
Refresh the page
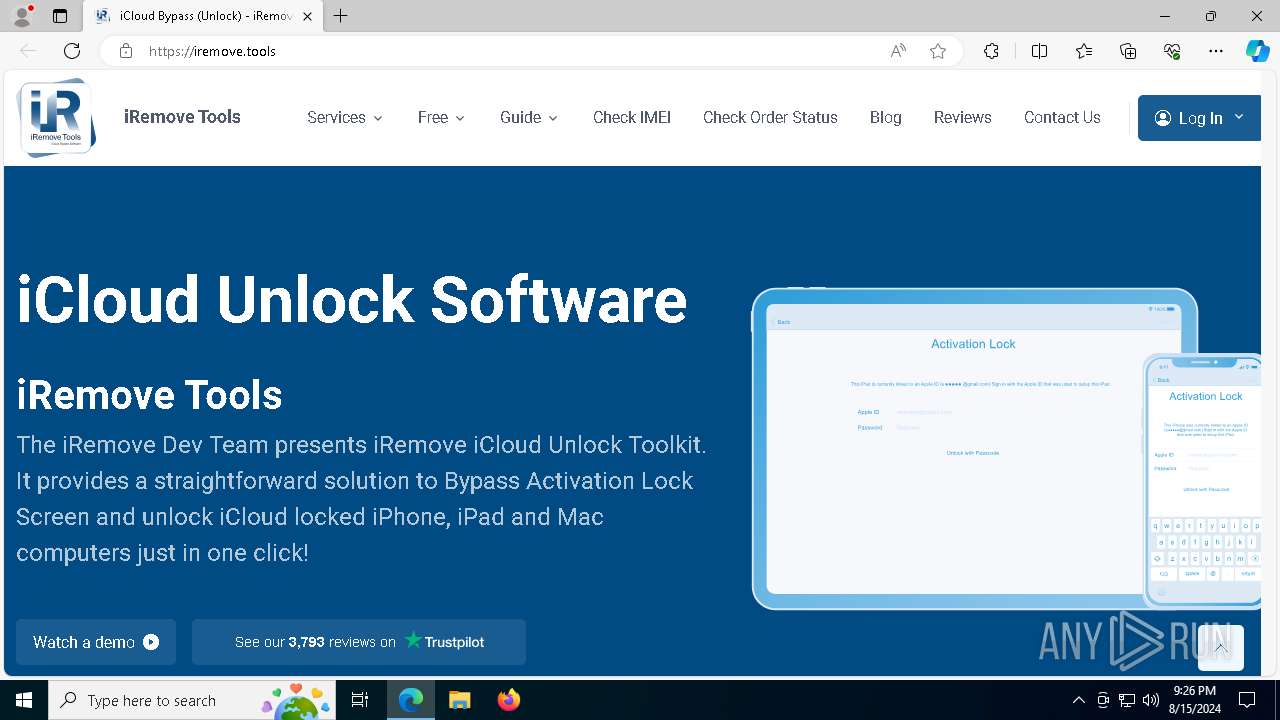click(72, 51)
